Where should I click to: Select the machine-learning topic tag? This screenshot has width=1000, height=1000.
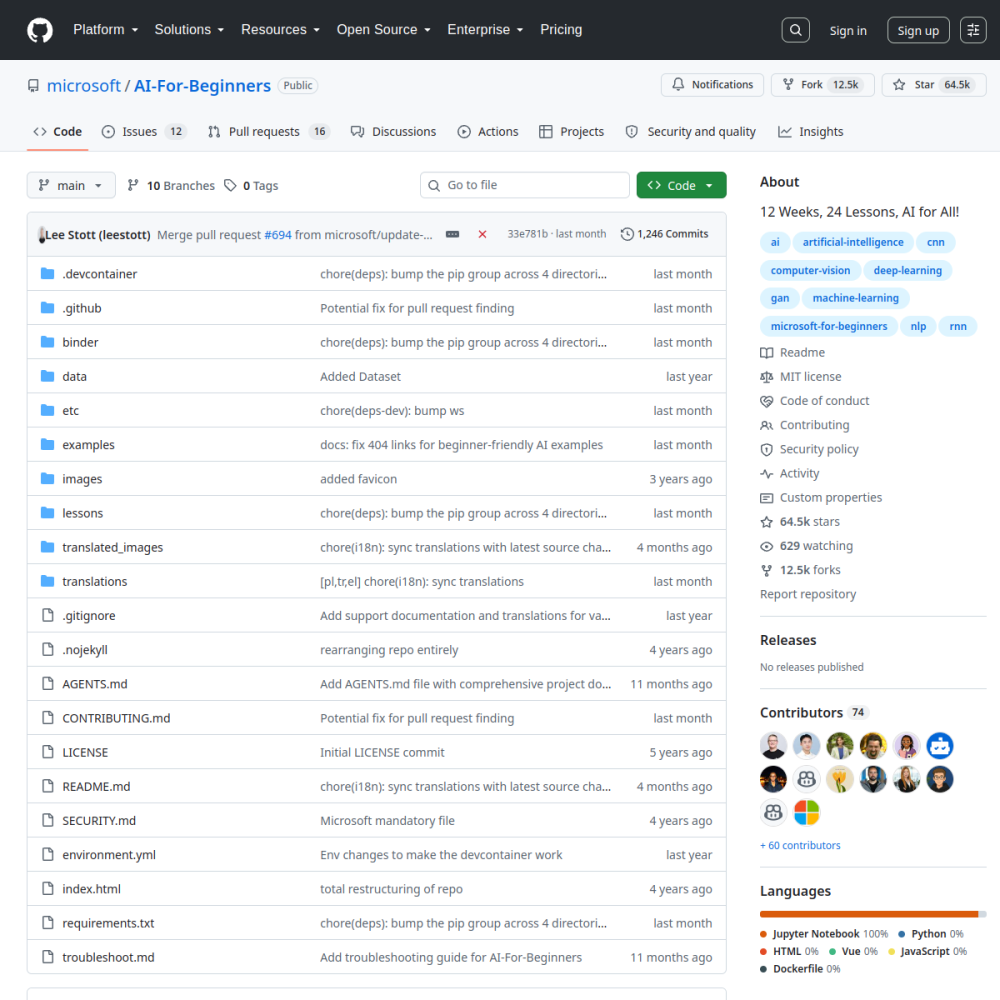coord(855,298)
